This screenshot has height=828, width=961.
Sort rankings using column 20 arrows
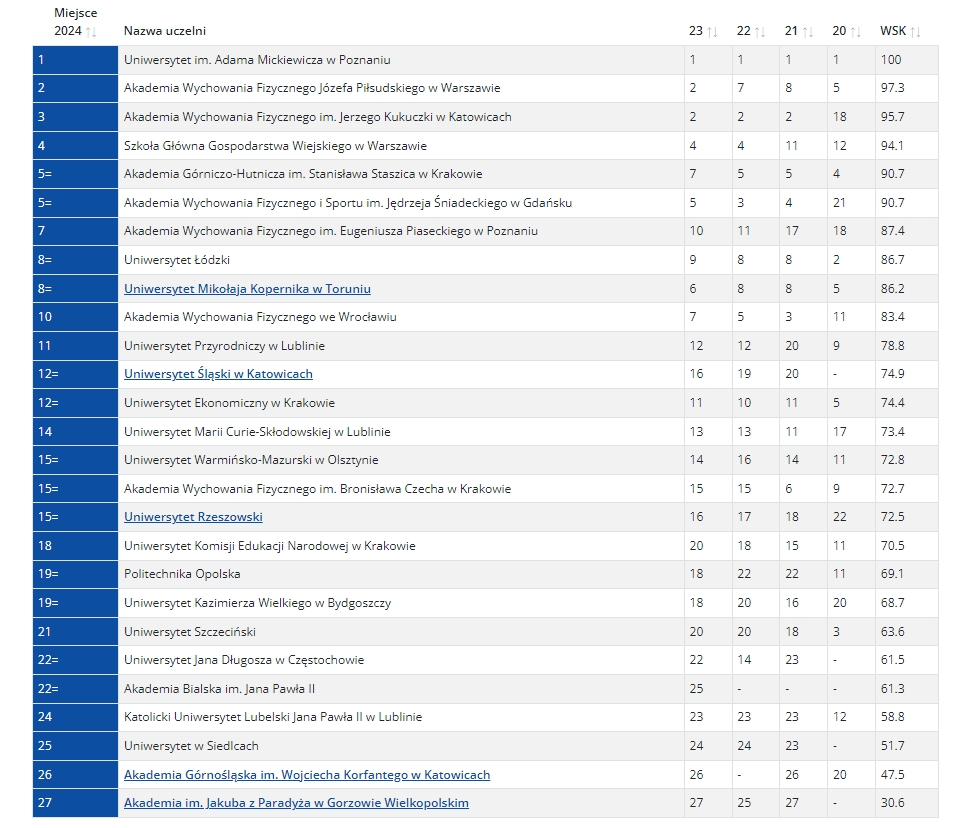point(856,32)
